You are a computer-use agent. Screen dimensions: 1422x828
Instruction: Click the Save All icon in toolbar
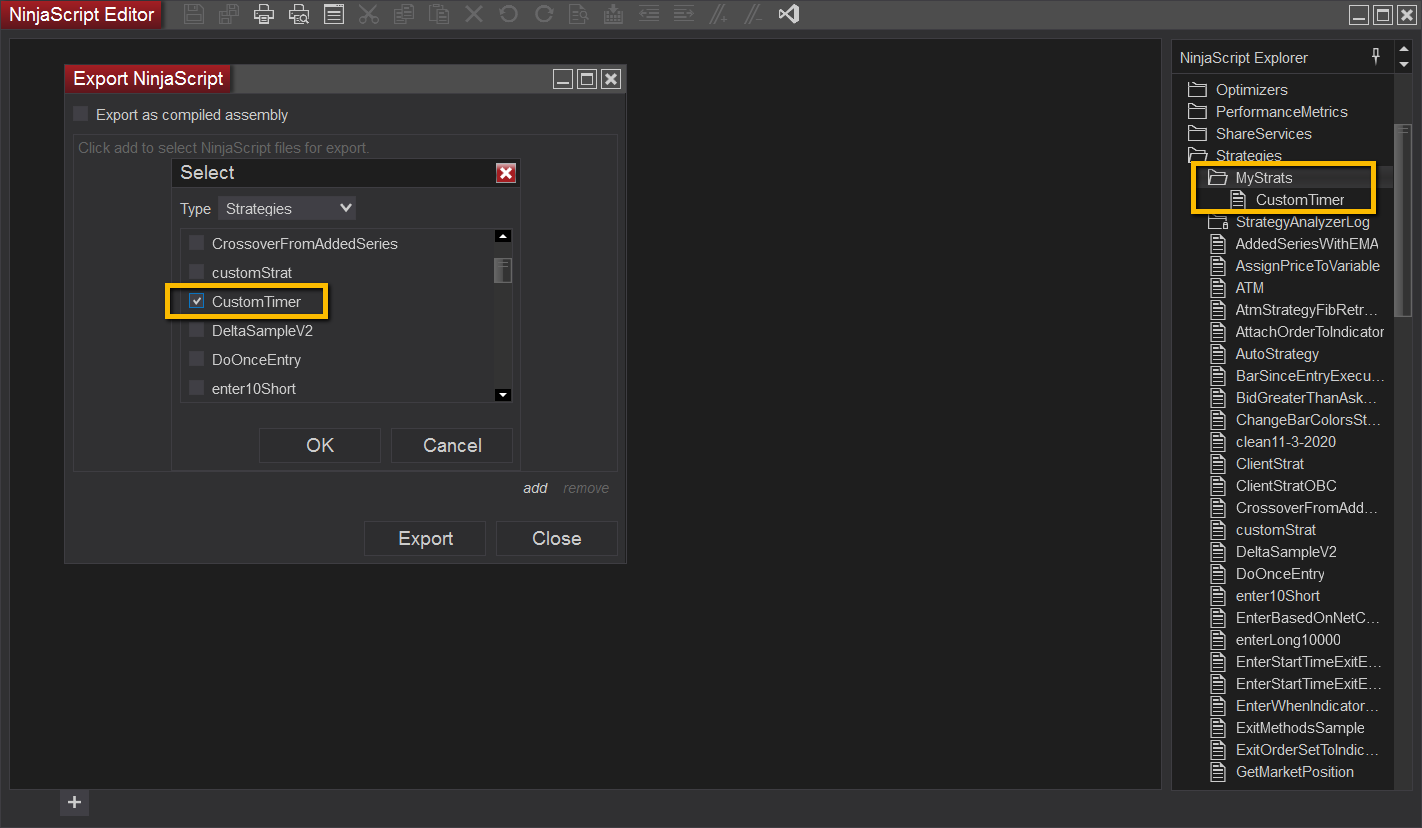(x=229, y=15)
